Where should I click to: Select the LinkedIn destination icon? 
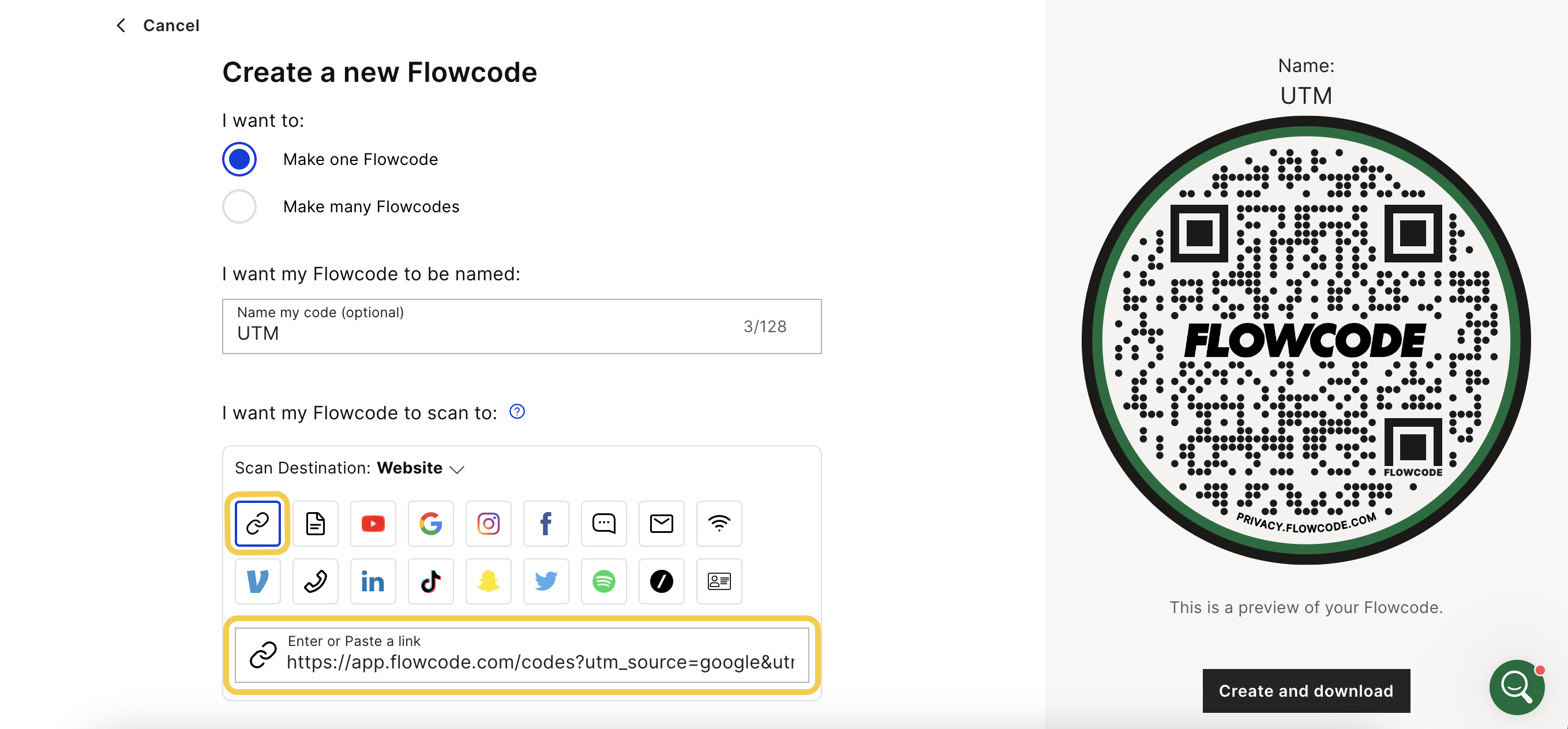tap(373, 581)
